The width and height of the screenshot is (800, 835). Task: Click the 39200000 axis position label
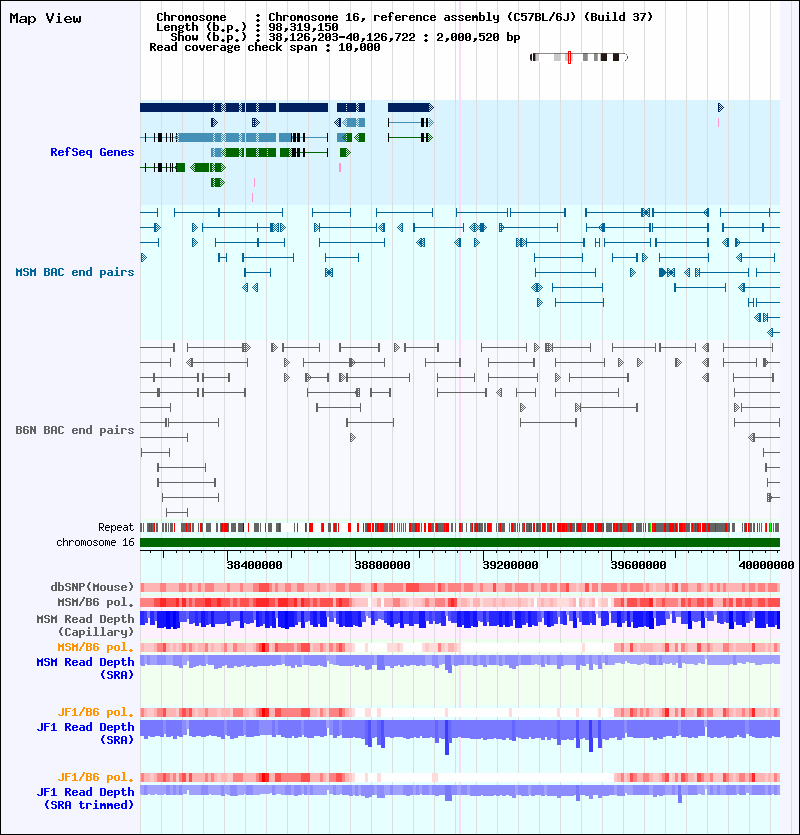510,566
